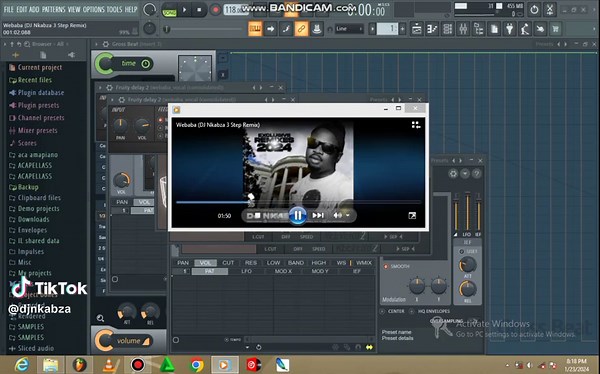Screen dimensions: 600x374
Task: Click the media player seek bar
Action: (298, 202)
